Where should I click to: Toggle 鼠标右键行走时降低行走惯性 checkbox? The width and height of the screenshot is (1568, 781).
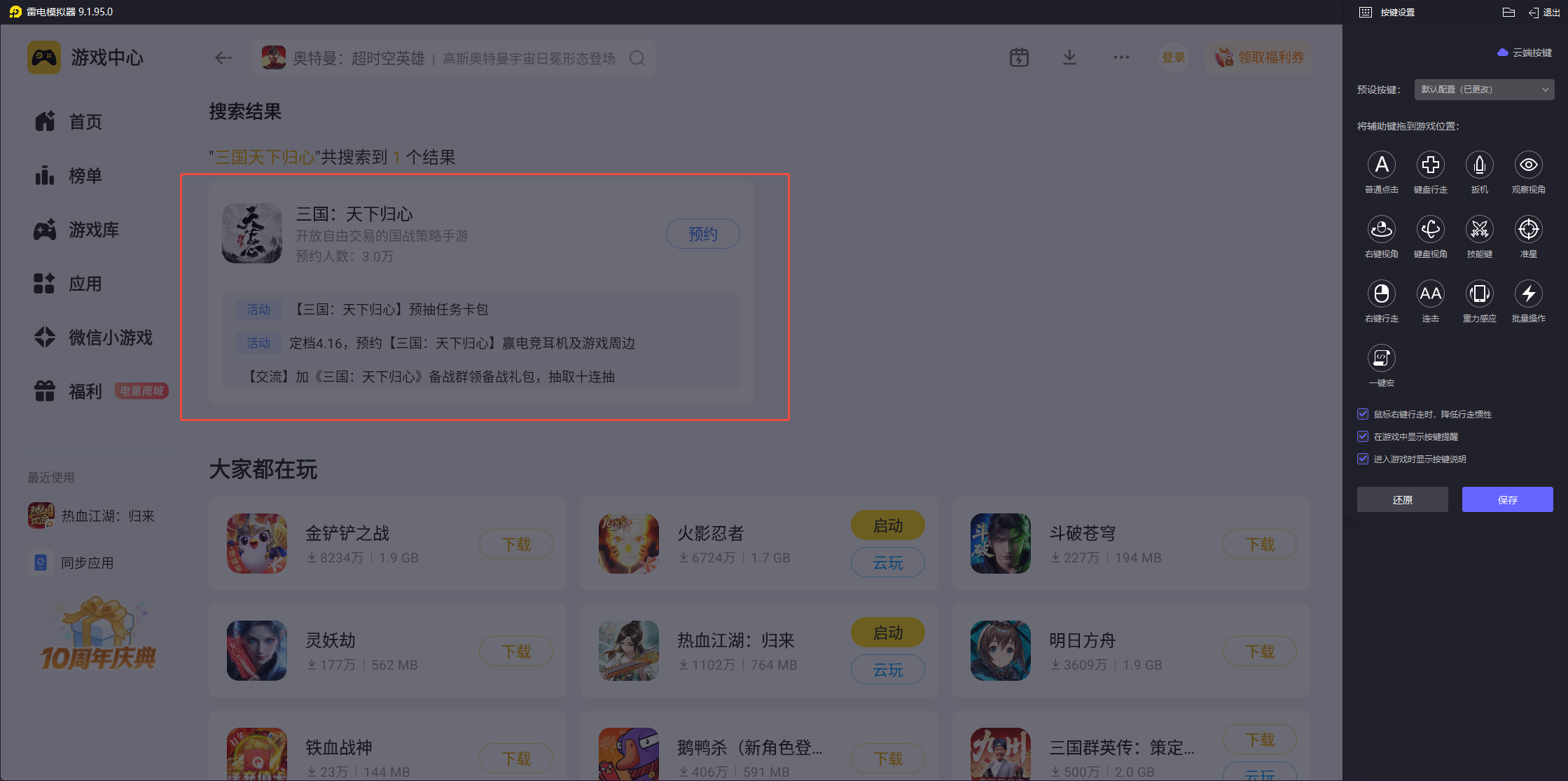tap(1363, 414)
